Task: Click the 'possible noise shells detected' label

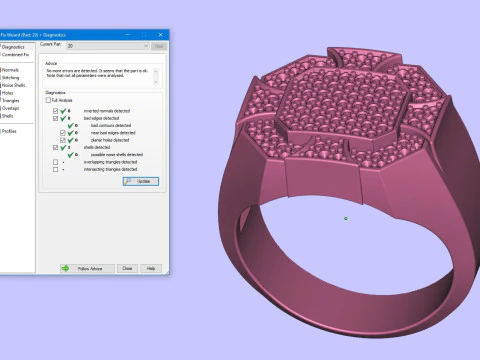Action: point(117,155)
